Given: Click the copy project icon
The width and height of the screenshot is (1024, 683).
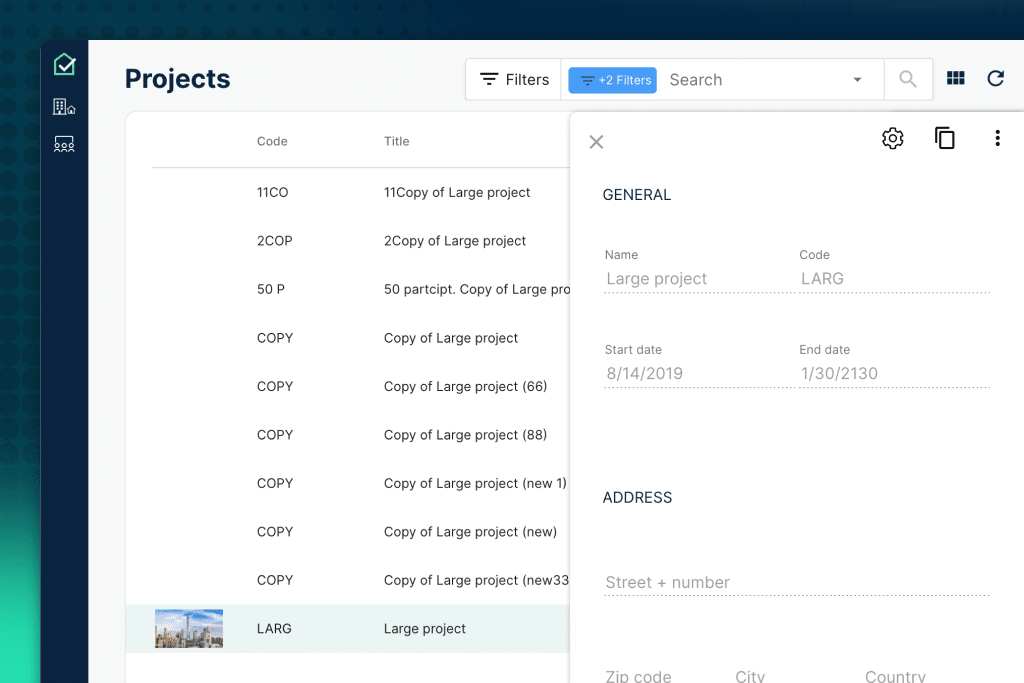Looking at the screenshot, I should coord(944,139).
